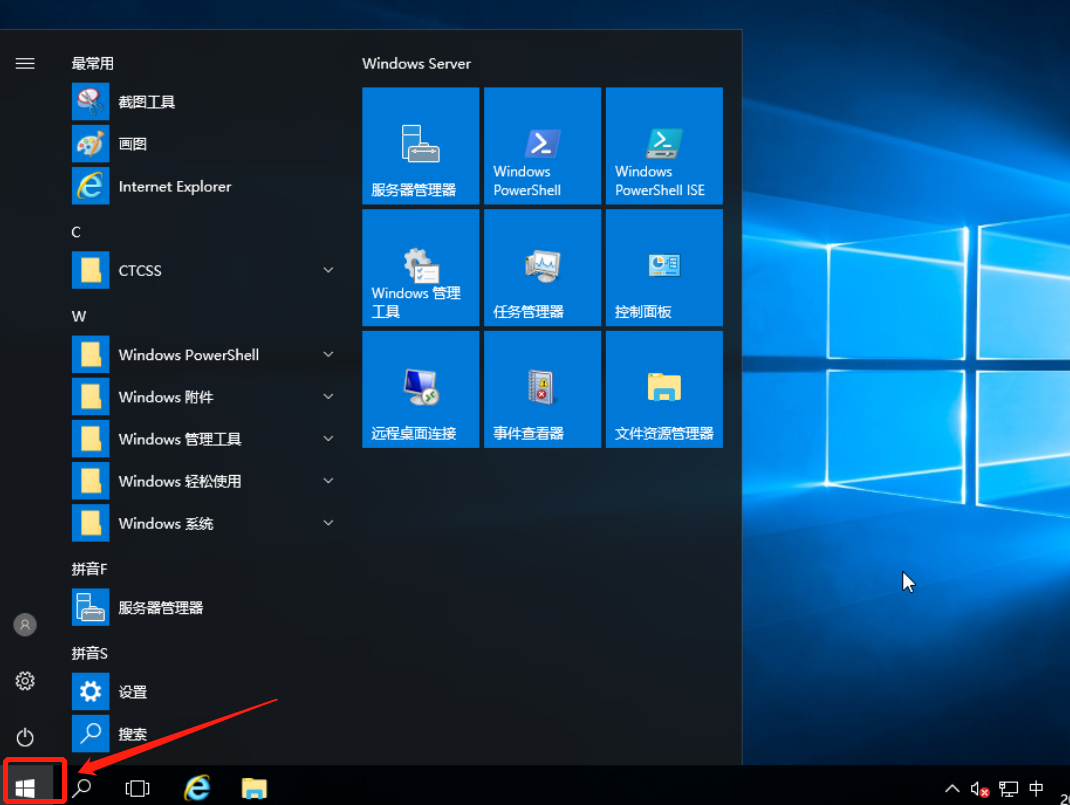Click the muted volume icon in the system tray
The height and width of the screenshot is (805, 1070).
coord(979,789)
